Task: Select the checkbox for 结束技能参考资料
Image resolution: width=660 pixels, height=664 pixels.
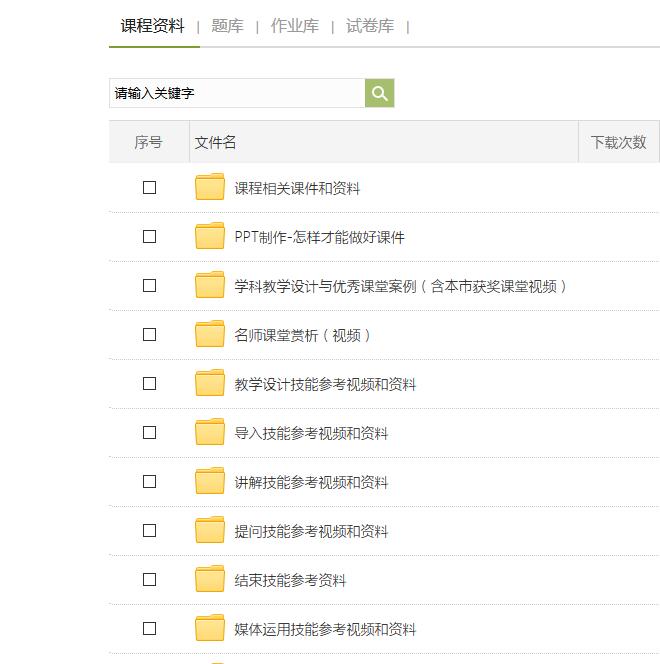Action: pyautogui.click(x=150, y=579)
